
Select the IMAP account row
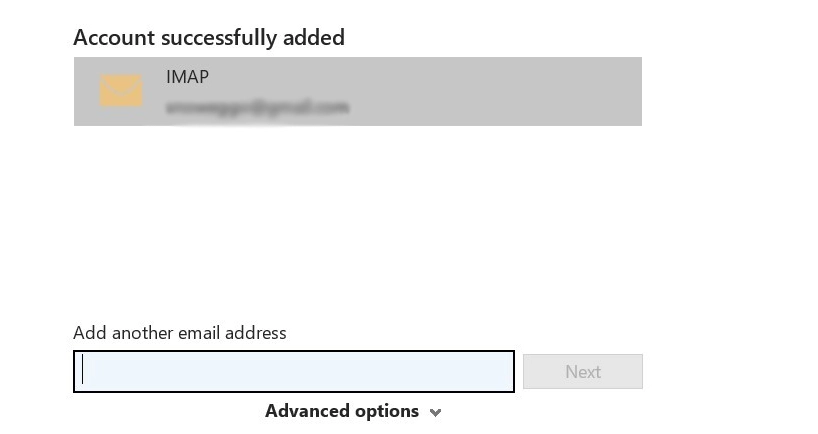[357, 91]
